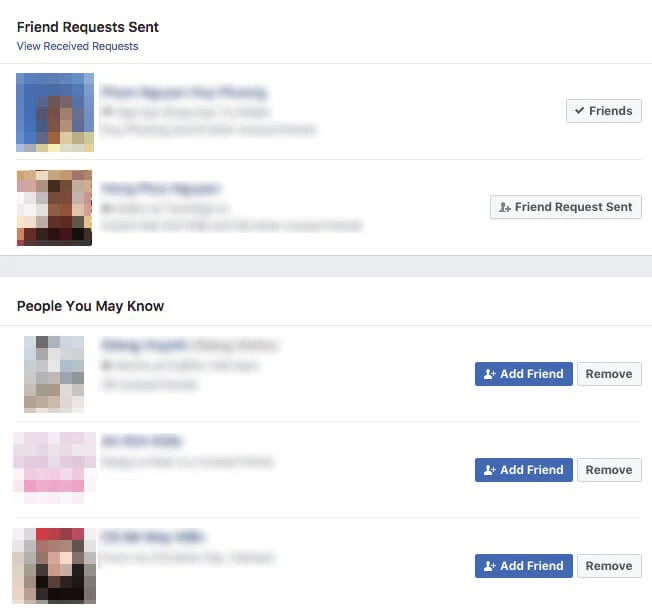
Task: Open the Friends checkmark button
Action: point(603,111)
